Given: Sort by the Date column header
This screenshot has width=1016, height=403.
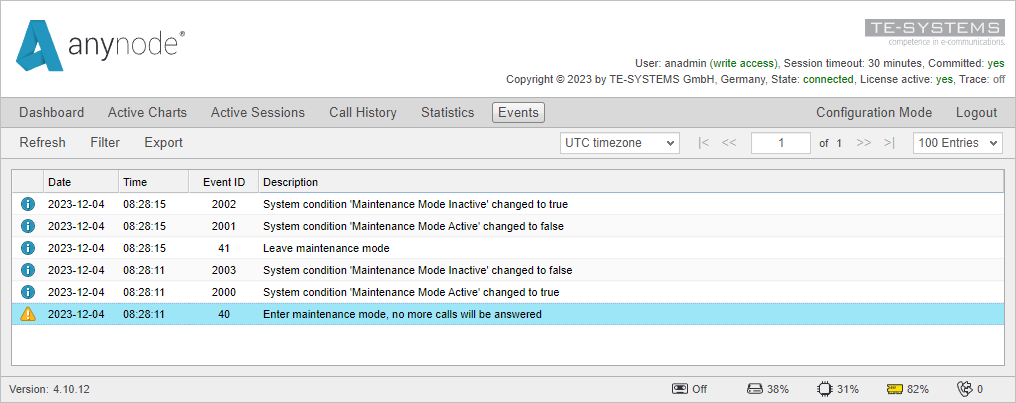Looking at the screenshot, I should [81, 182].
